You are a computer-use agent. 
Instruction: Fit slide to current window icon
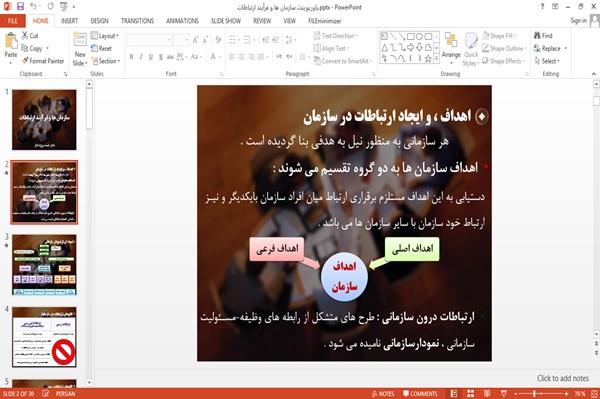coord(594,394)
